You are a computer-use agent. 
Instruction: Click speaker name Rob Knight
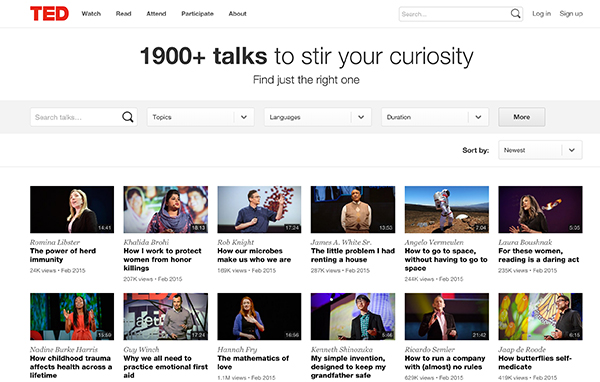click(236, 242)
